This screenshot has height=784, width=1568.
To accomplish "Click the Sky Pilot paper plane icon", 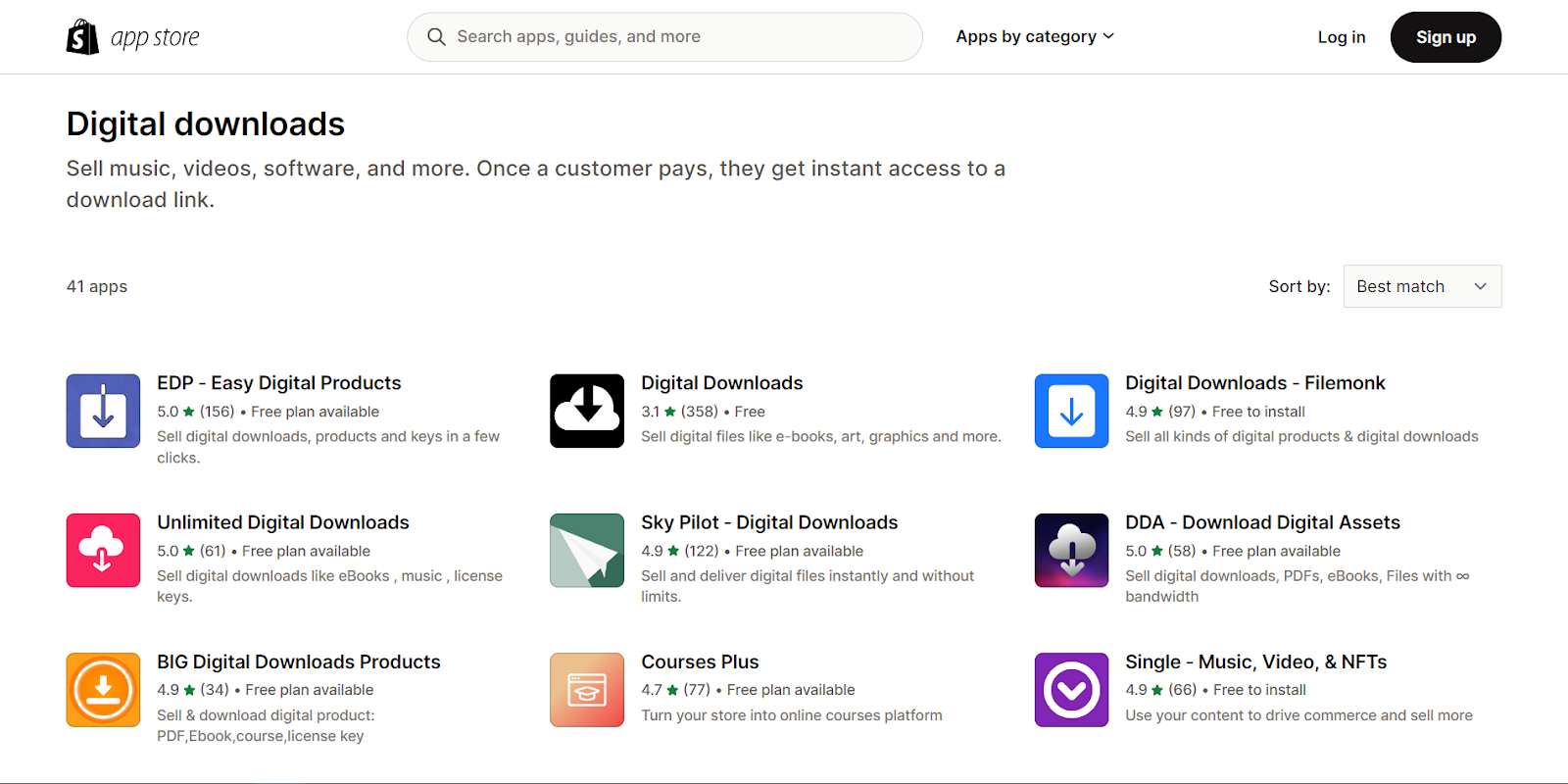I will [587, 550].
